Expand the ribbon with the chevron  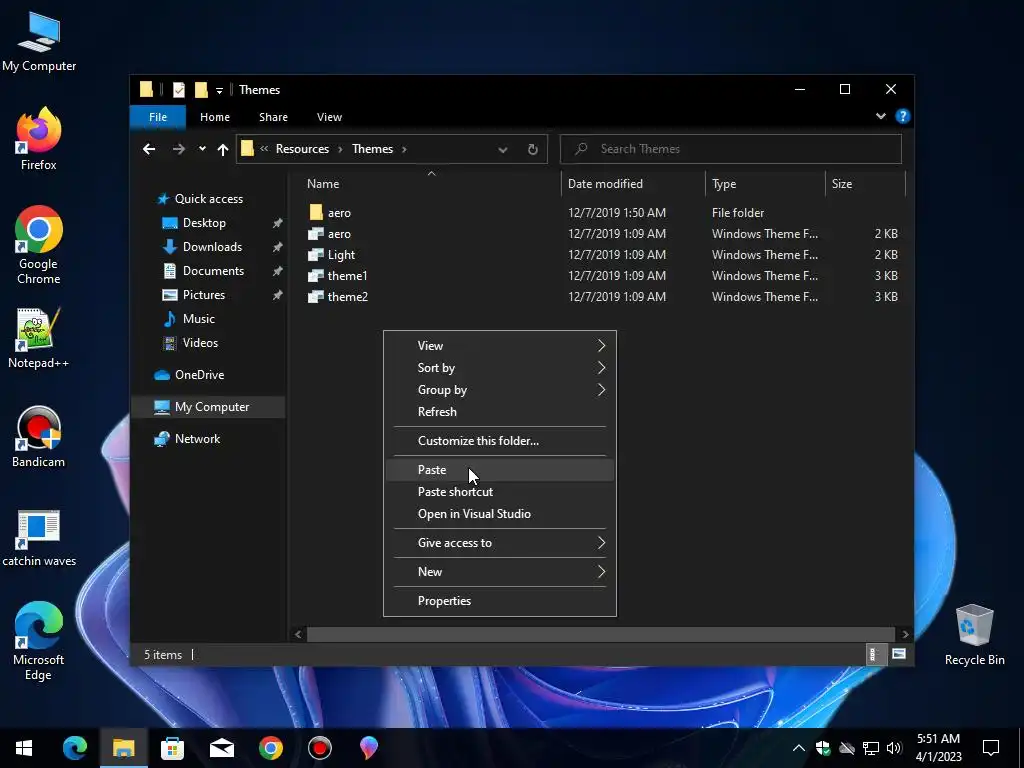pos(881,116)
